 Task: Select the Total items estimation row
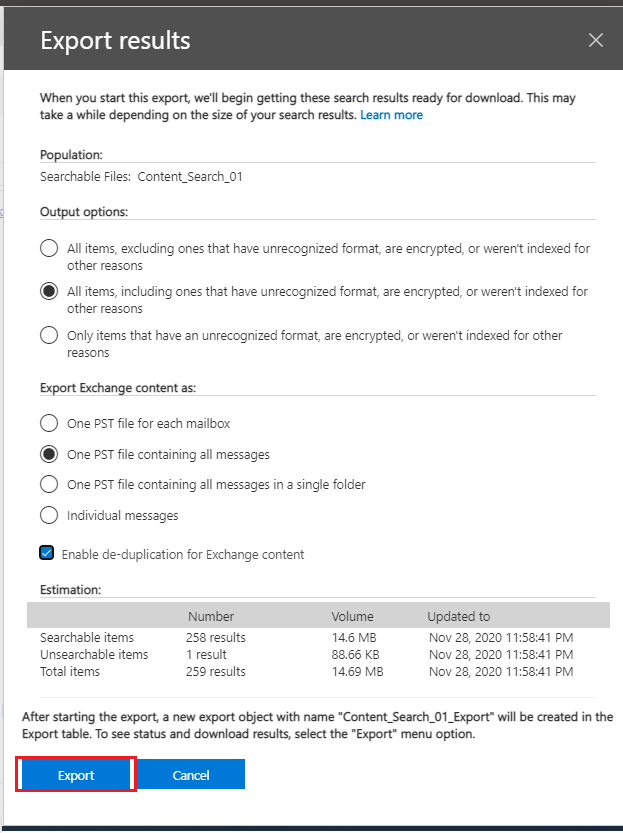click(x=70, y=671)
